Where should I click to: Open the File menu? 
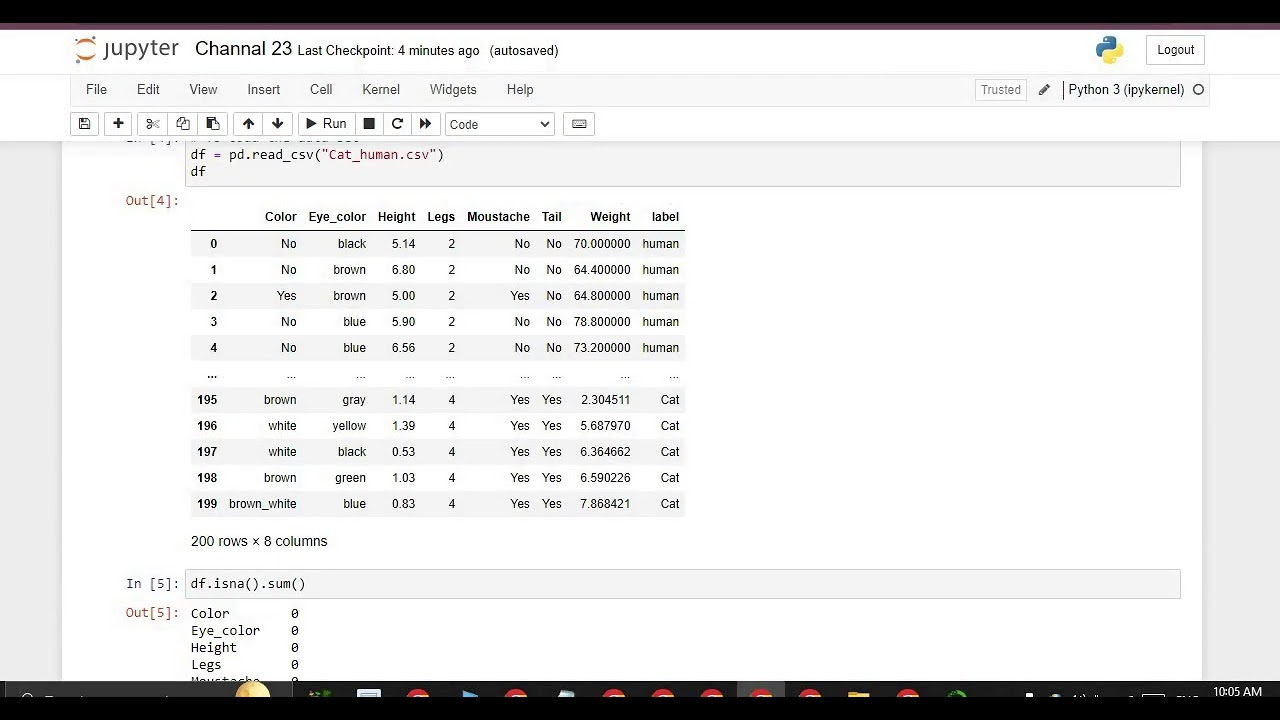[96, 89]
